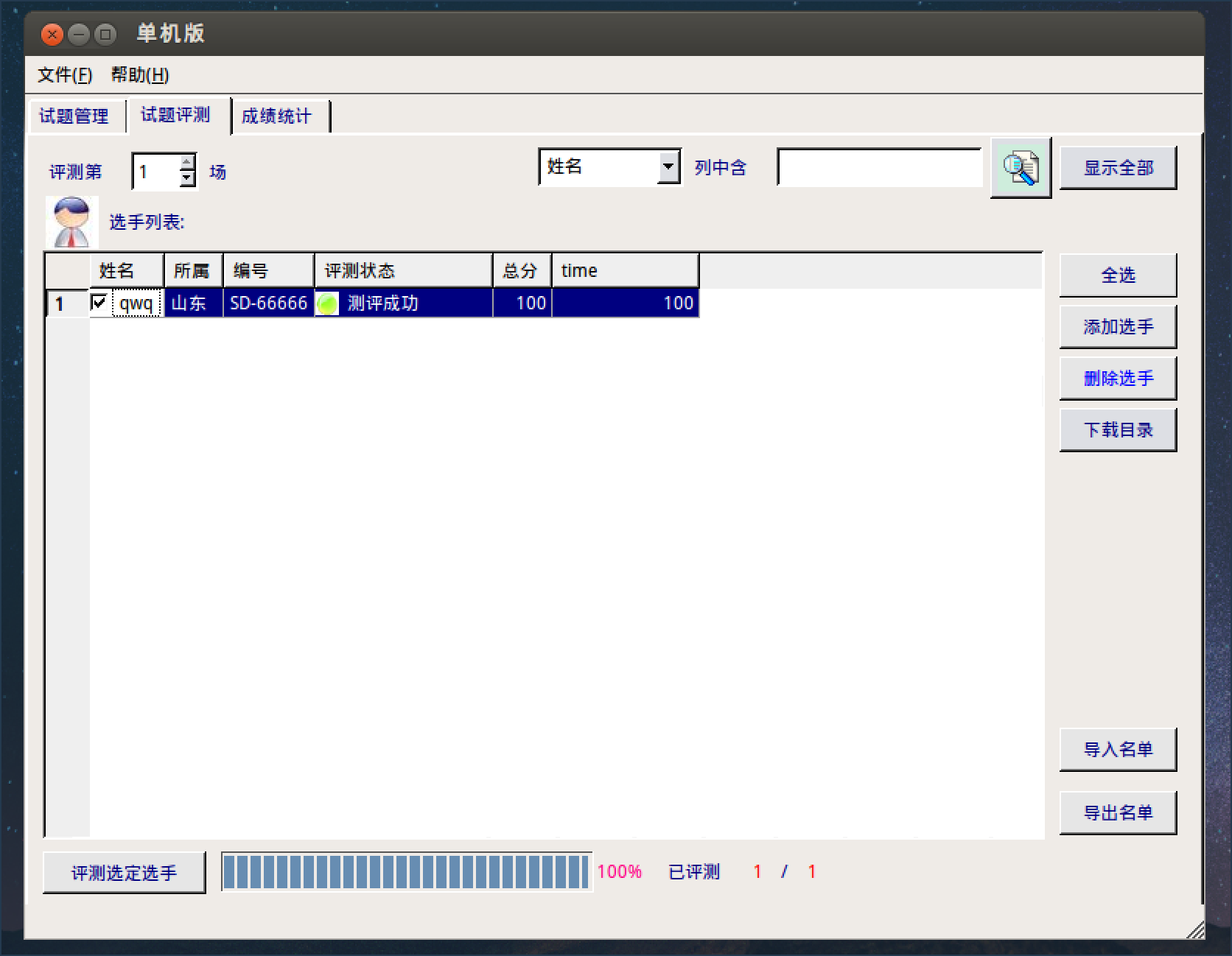Sort by the 总分 column header
The width and height of the screenshot is (1232, 956).
pos(522,271)
